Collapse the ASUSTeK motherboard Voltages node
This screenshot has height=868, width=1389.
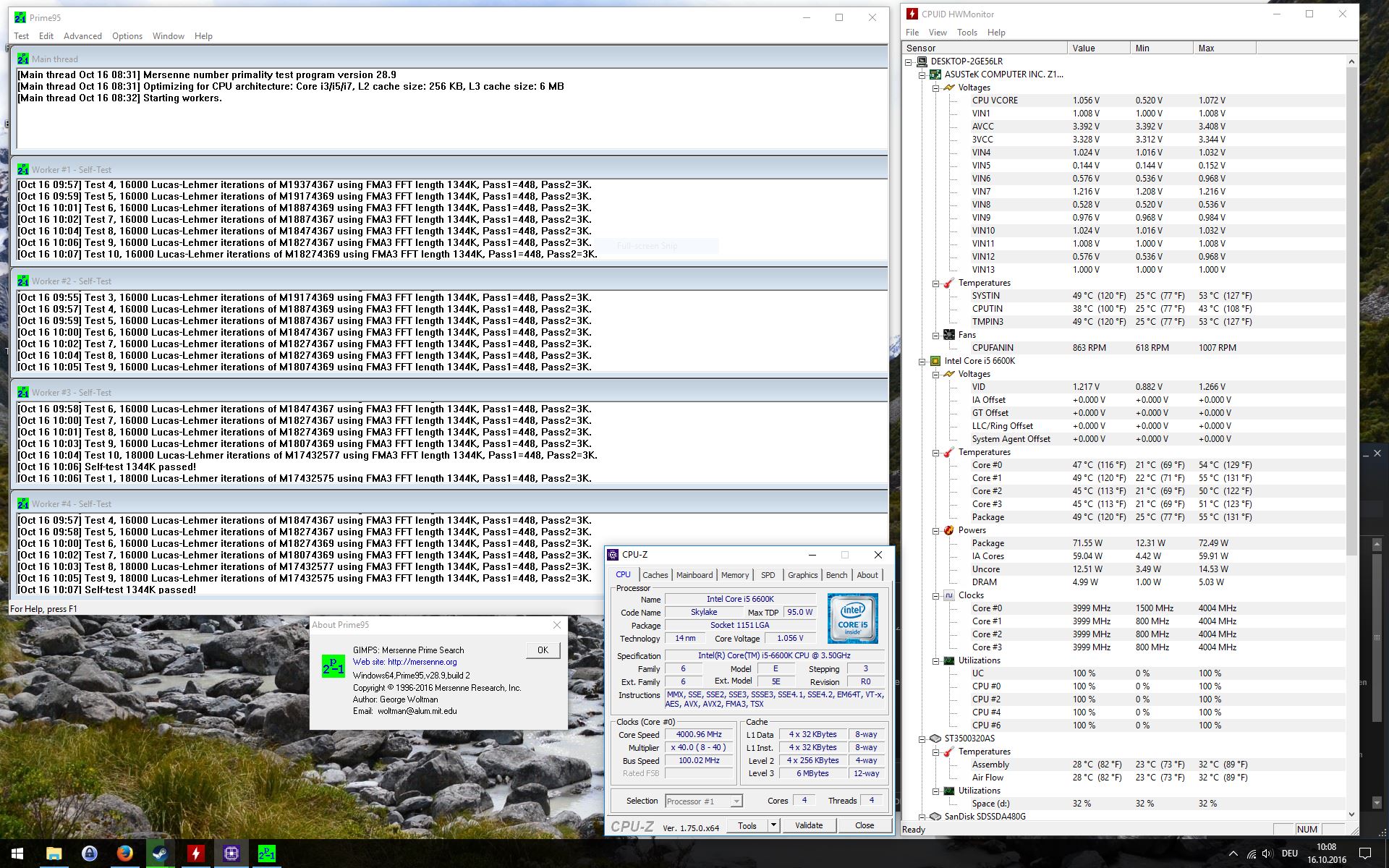click(935, 88)
